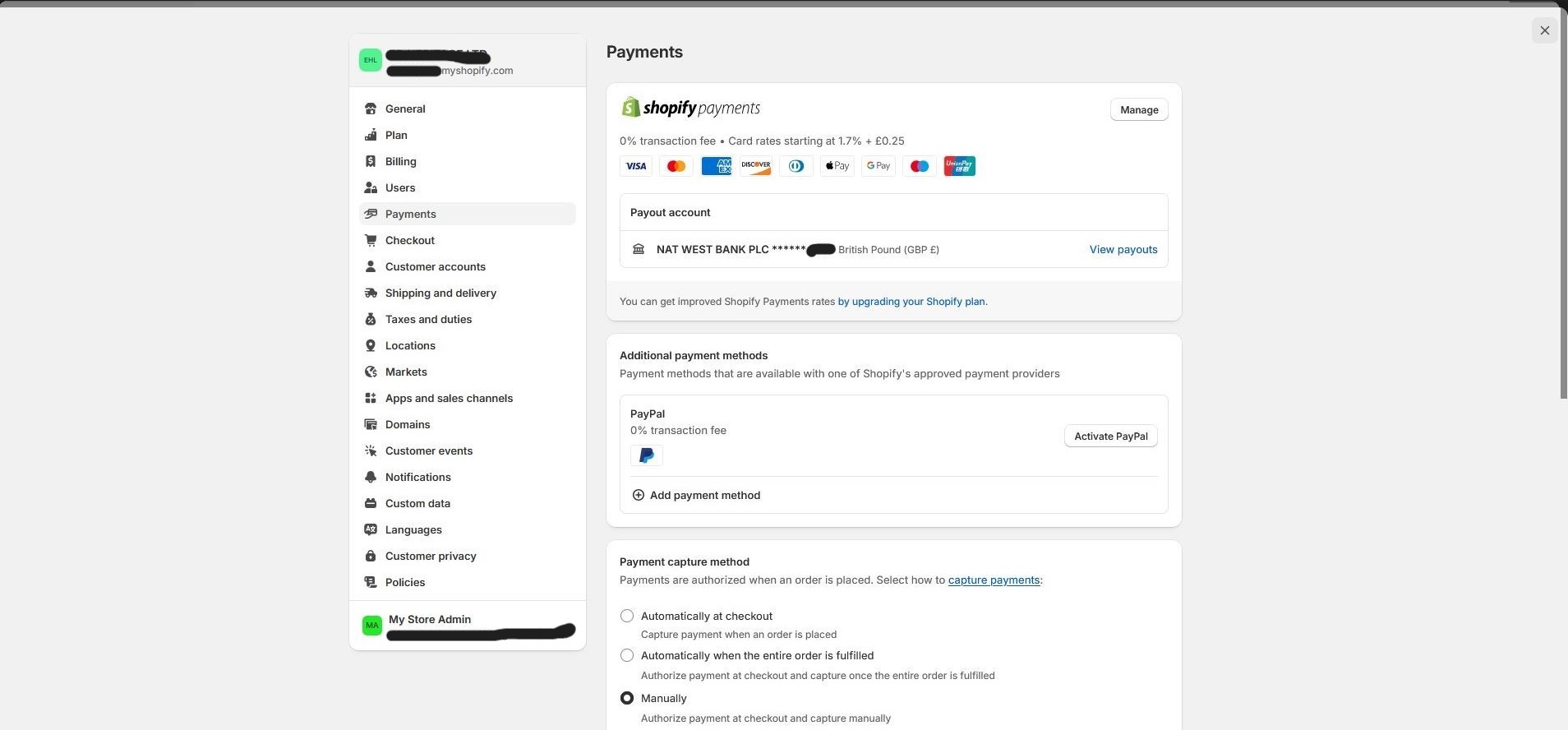Click the Plan chart icon
This screenshot has height=730, width=1568.
[x=371, y=135]
